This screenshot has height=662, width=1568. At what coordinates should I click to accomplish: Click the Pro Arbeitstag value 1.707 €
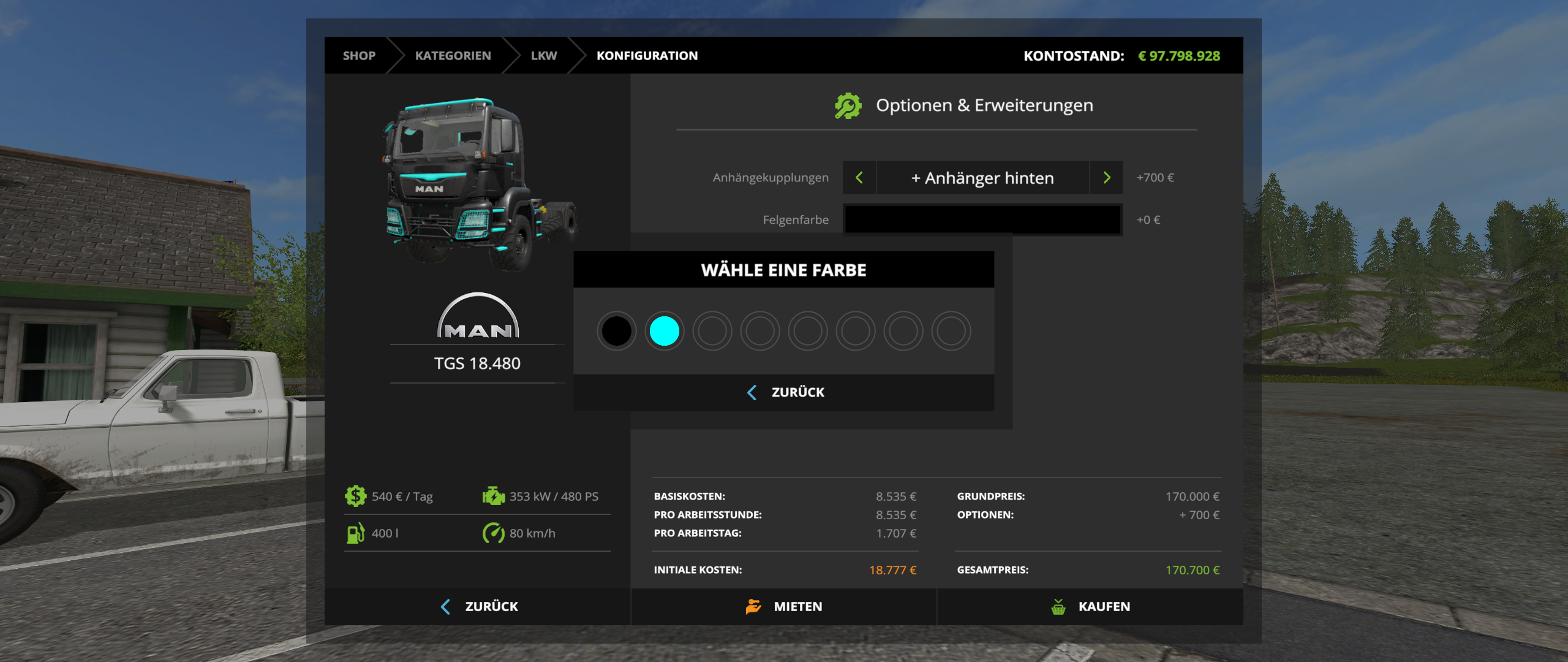896,533
